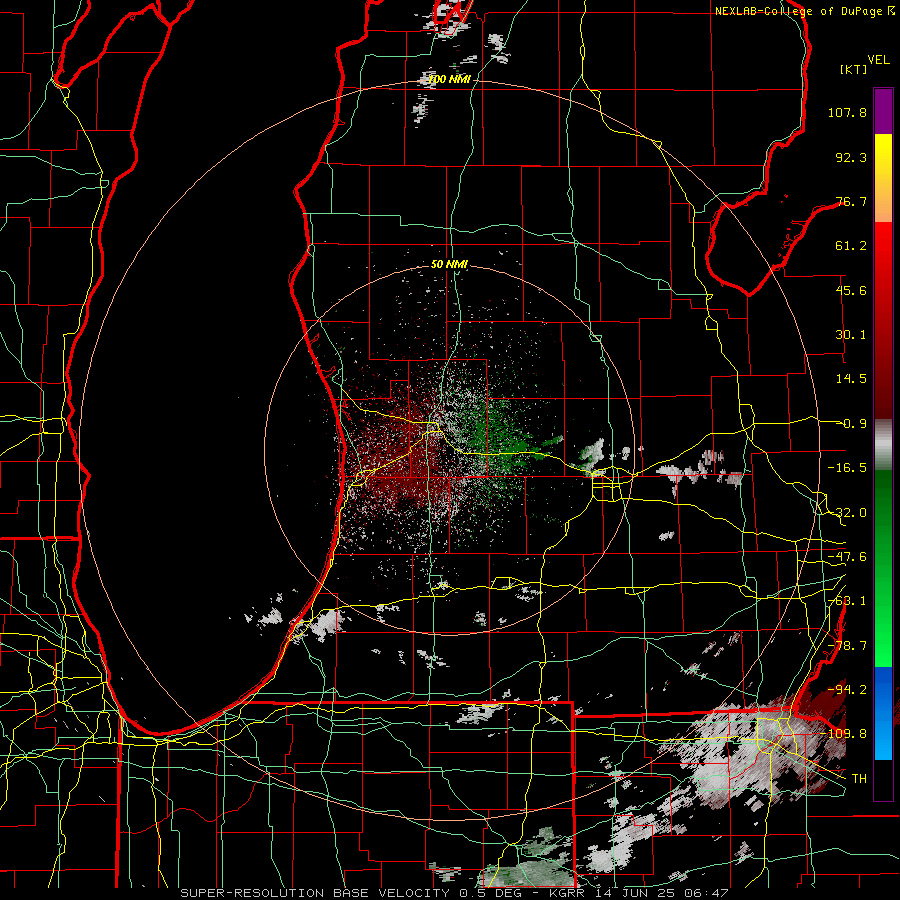Select the 92.3 velocity scale value
The width and height of the screenshot is (900, 900).
tap(851, 157)
